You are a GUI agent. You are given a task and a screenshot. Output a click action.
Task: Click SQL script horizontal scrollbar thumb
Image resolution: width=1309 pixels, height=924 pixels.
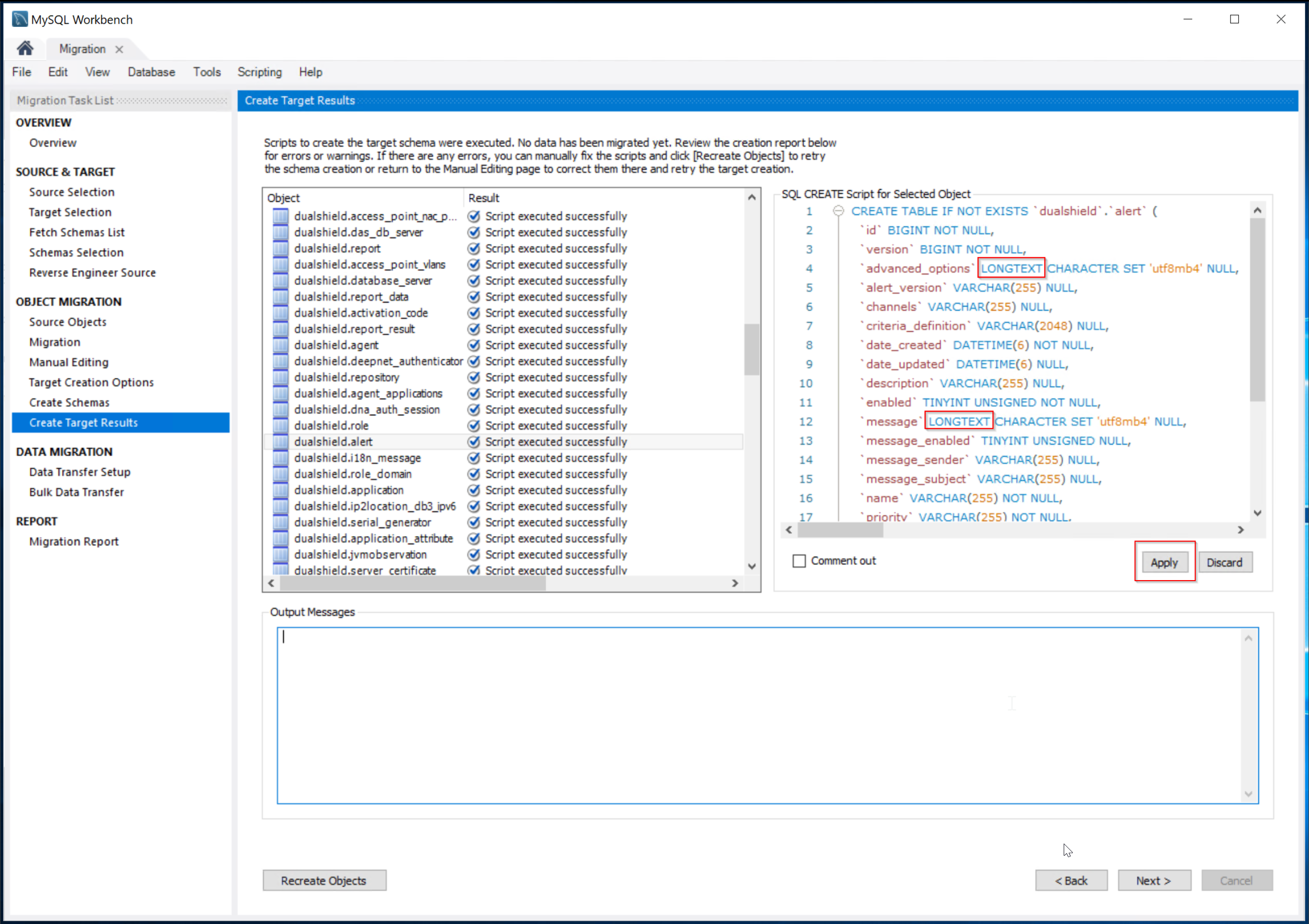[840, 530]
